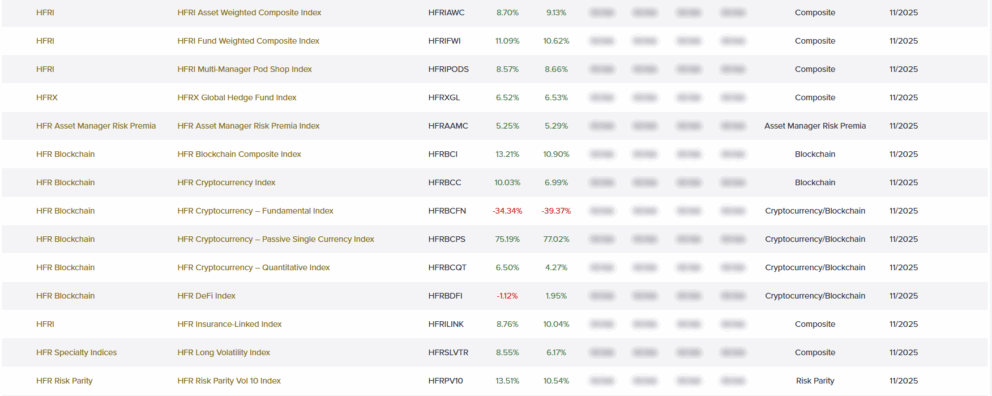Click the 1.95% value for HFRBDFI
The width and height of the screenshot is (992, 396).
pyautogui.click(x=556, y=296)
